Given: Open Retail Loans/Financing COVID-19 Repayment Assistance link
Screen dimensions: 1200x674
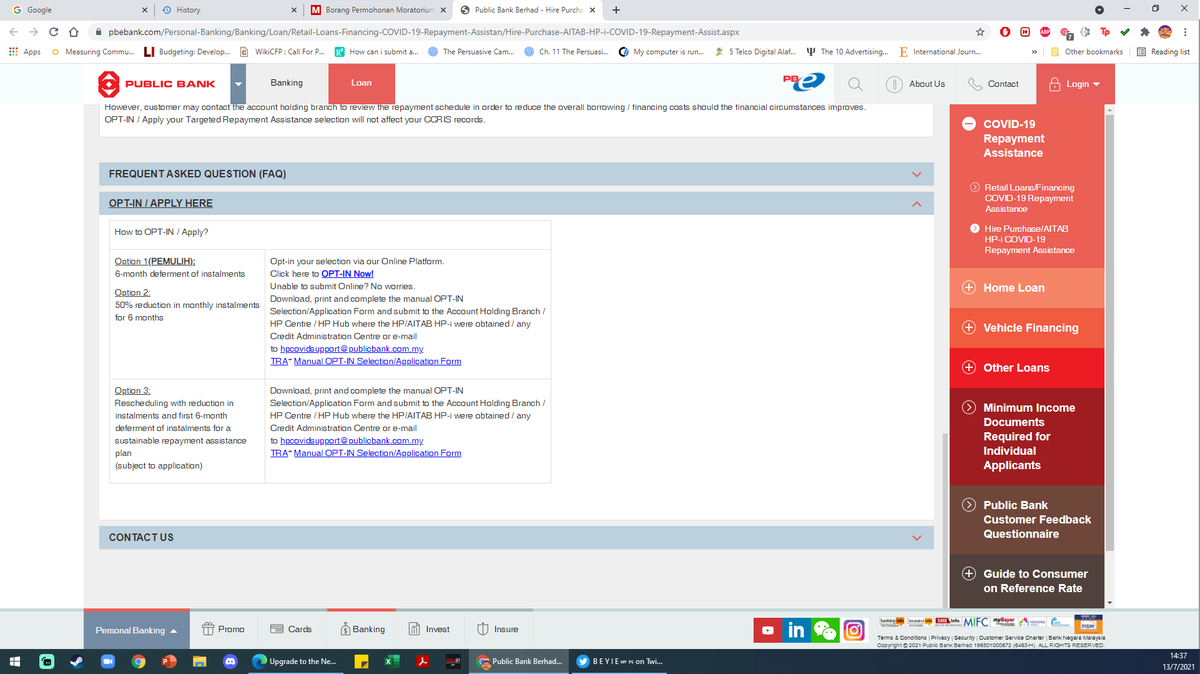Looking at the screenshot, I should click(x=1029, y=198).
